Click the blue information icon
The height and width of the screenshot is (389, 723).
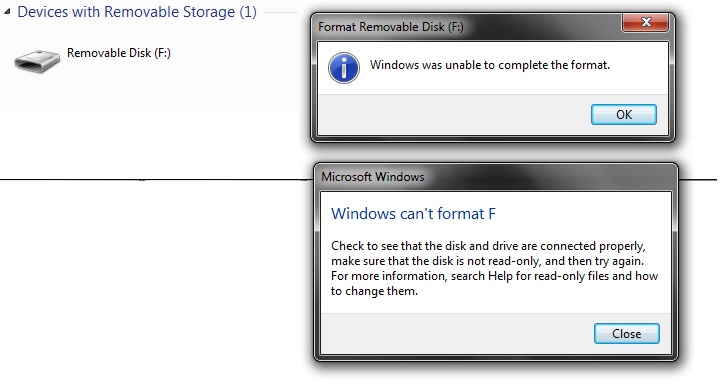pos(344,68)
